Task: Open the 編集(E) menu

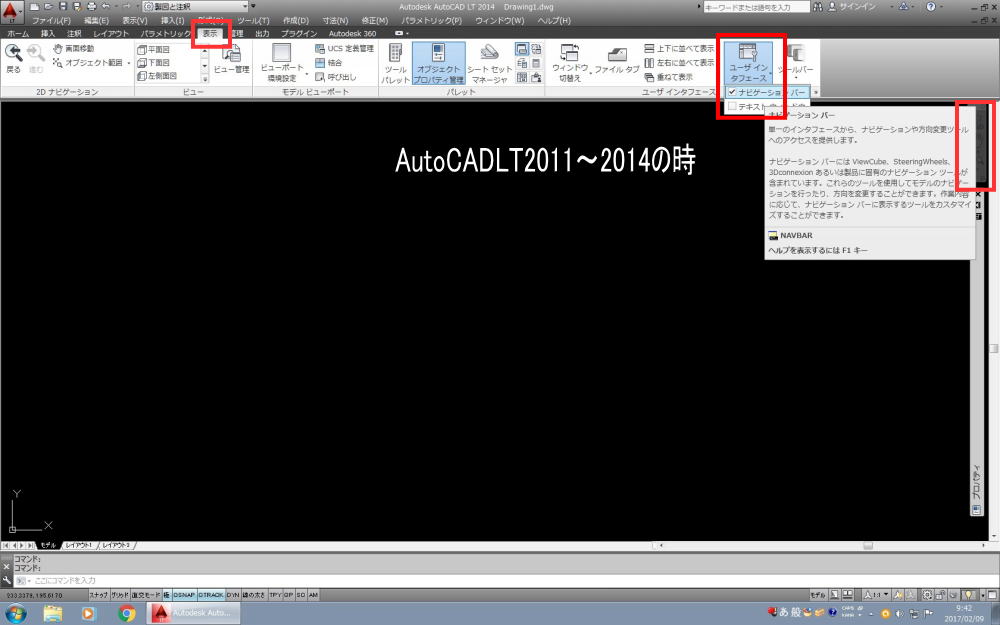Action: pos(96,20)
